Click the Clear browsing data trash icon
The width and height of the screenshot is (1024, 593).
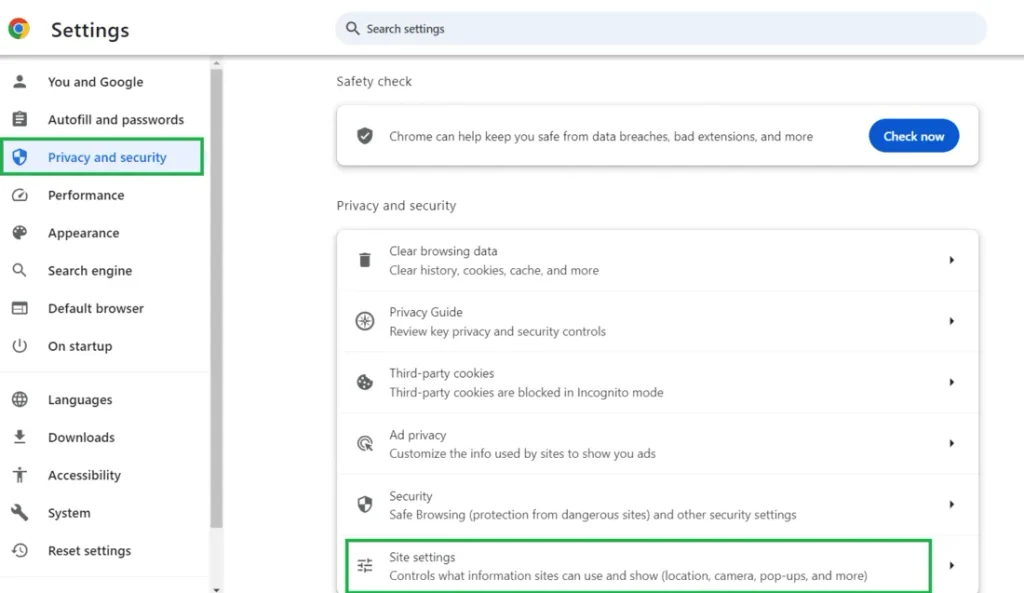click(x=364, y=260)
